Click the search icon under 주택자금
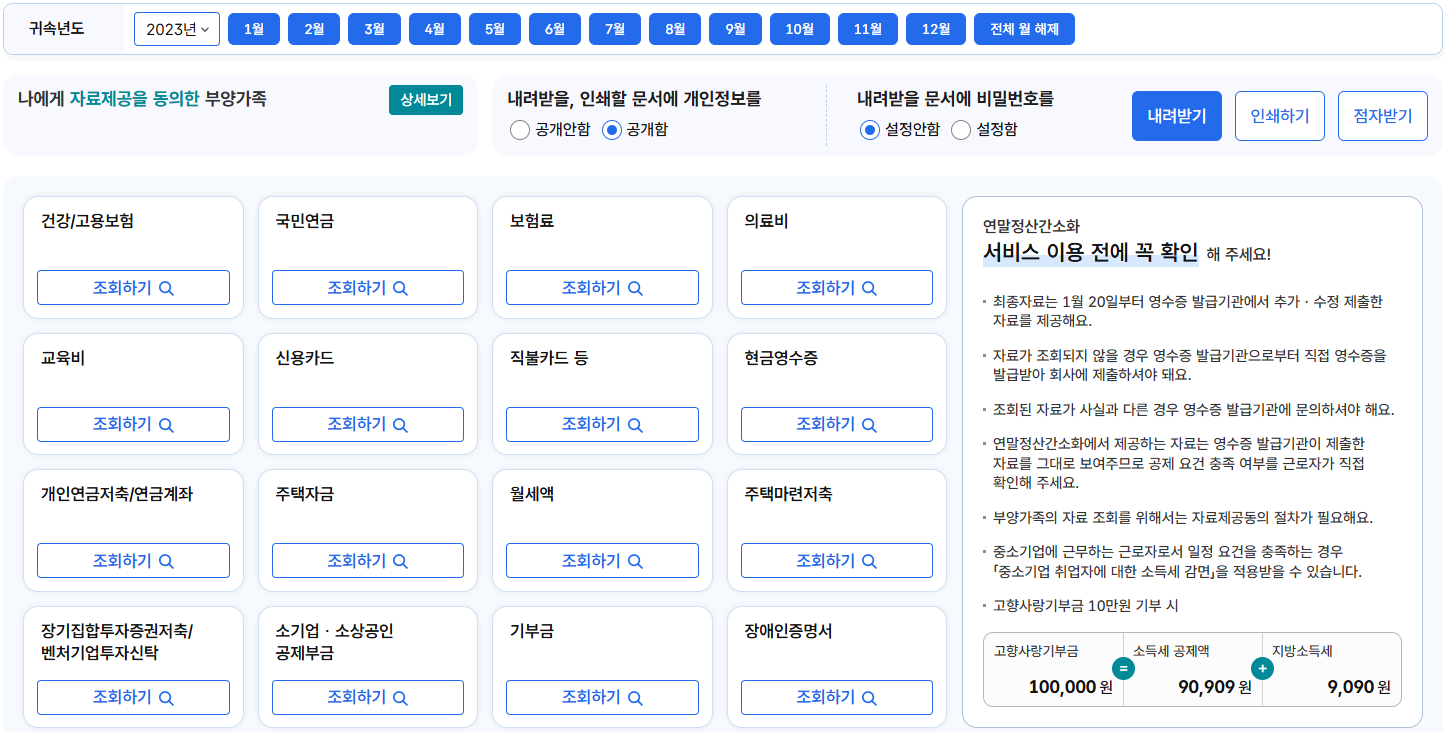Viewport: 1445px width, 732px height. [400, 561]
